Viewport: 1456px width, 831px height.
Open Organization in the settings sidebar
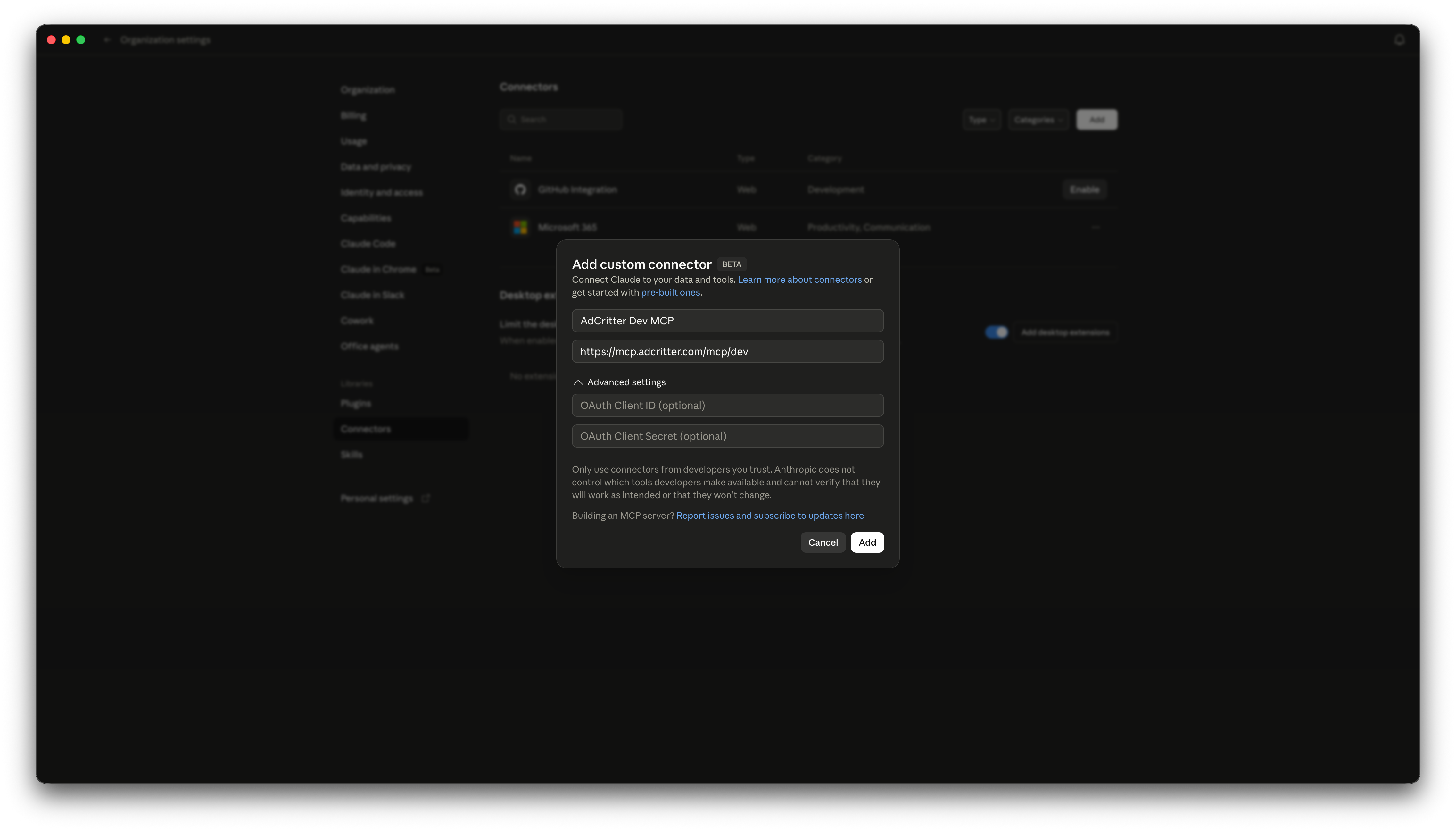click(x=368, y=89)
